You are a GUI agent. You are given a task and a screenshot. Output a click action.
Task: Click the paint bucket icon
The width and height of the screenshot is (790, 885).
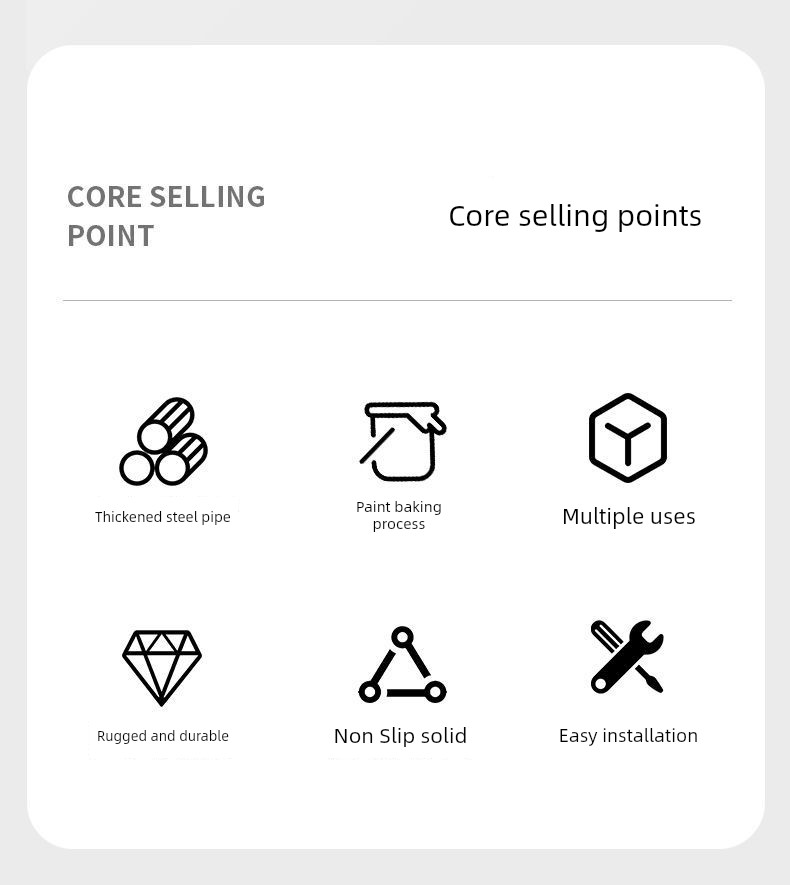point(402,441)
